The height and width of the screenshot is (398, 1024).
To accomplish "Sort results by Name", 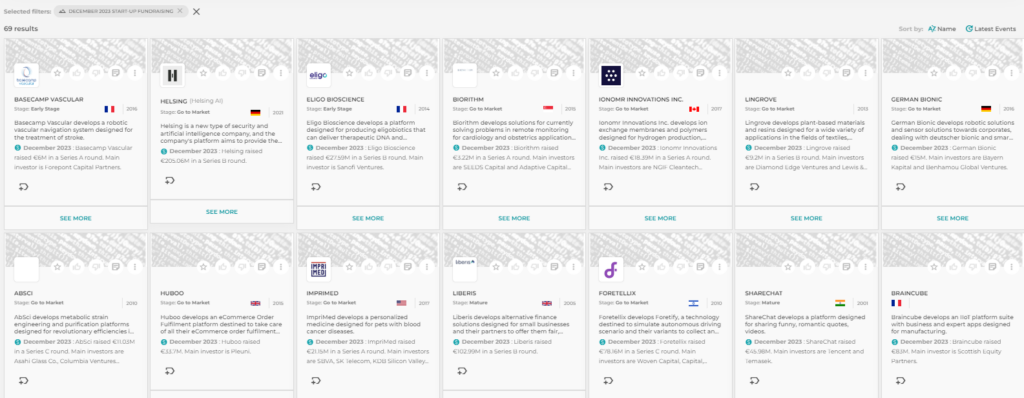I will coord(942,29).
